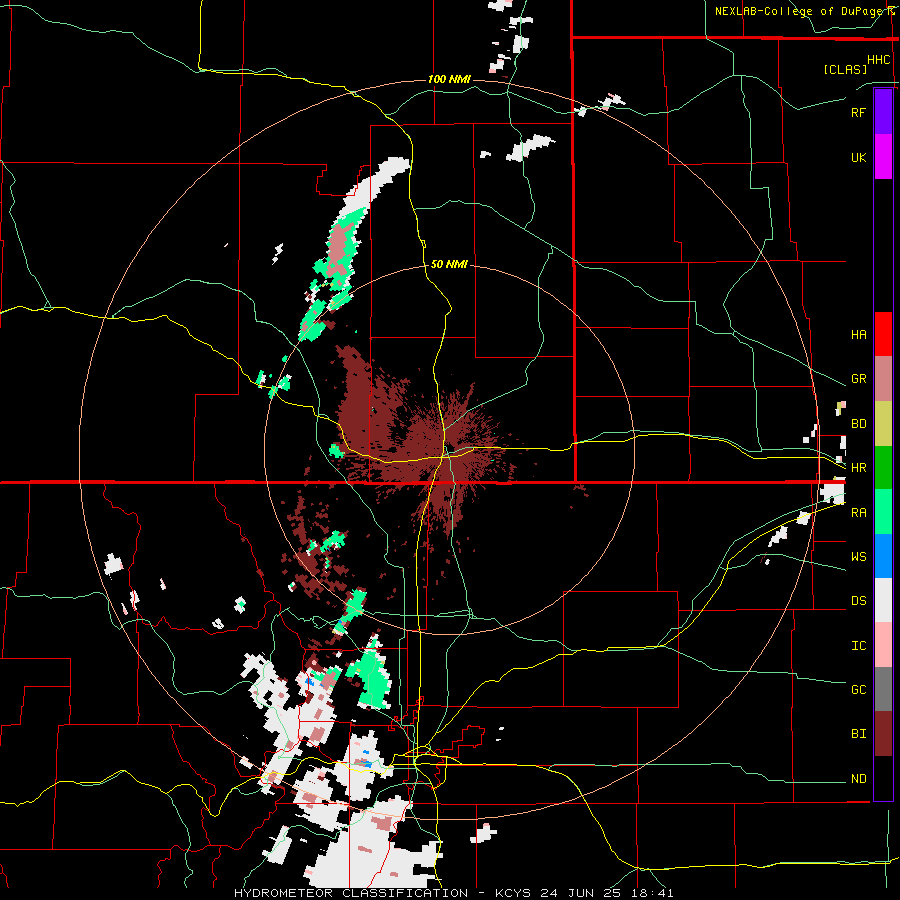The width and height of the screenshot is (900, 900).
Task: Click the UK legend label
Action: pos(859,157)
